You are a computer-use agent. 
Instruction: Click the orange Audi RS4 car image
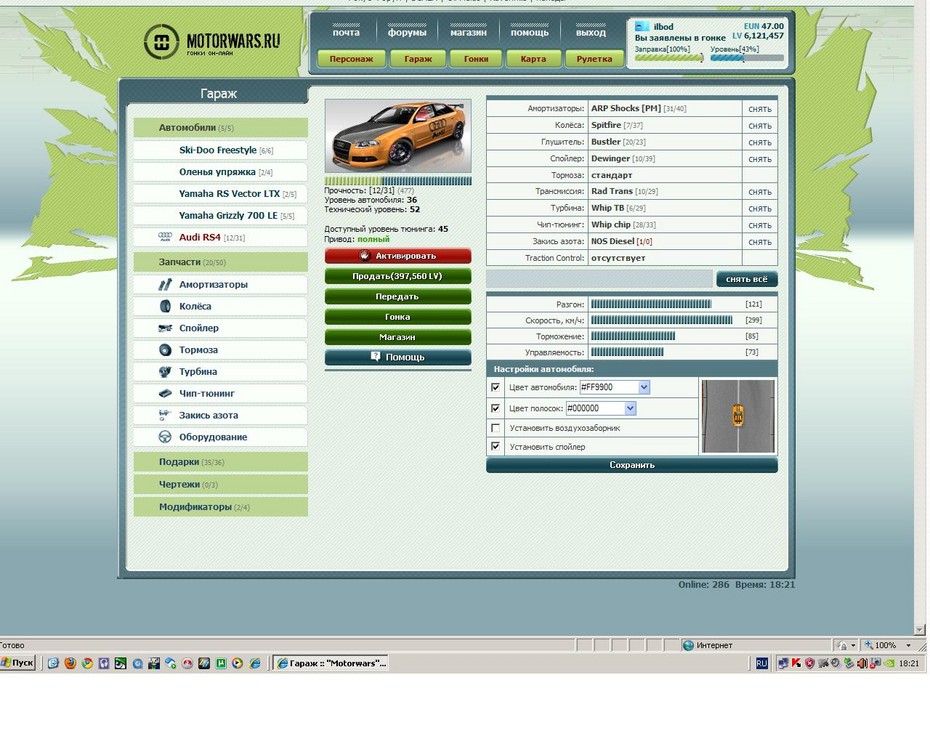click(x=398, y=136)
